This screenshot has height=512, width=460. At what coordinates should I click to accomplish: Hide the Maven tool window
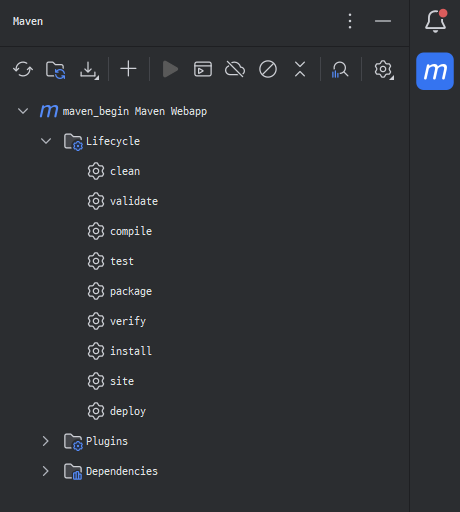[383, 21]
